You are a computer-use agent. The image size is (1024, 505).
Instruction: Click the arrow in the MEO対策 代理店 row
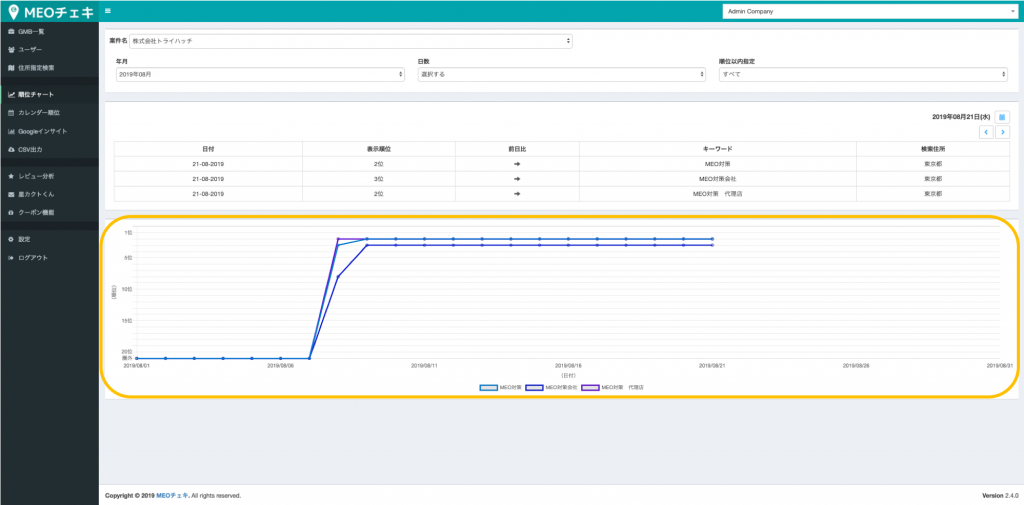(517, 194)
